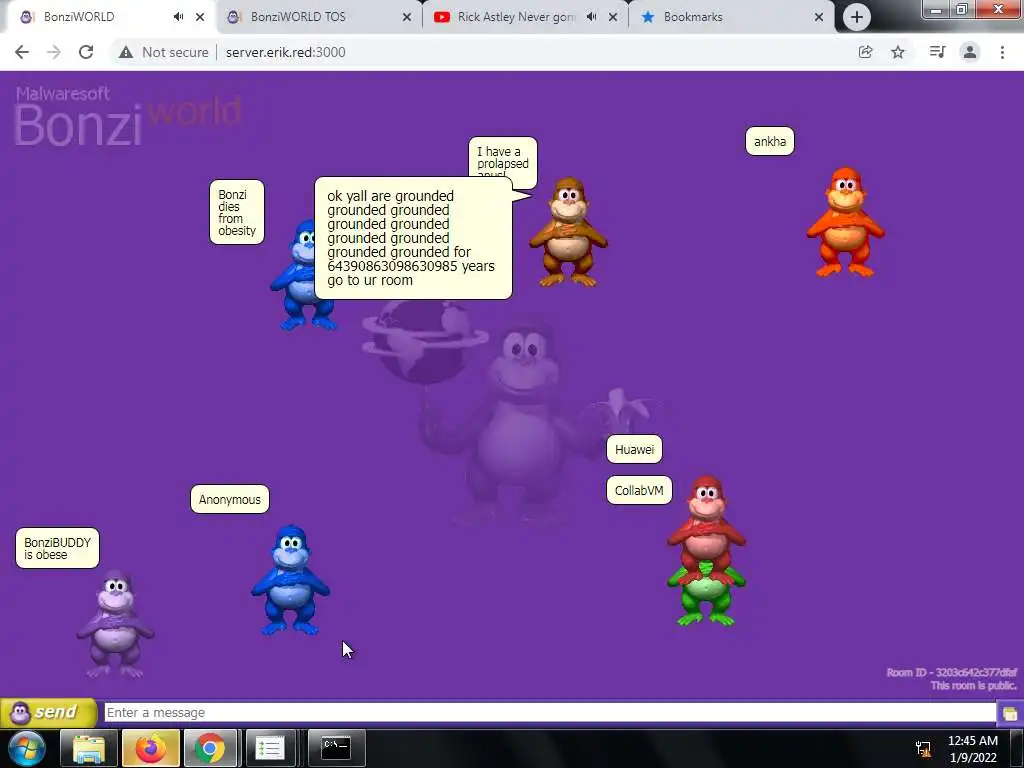Click the Enter a message field
Screen dimensions: 1024x768
pyautogui.click(x=550, y=712)
